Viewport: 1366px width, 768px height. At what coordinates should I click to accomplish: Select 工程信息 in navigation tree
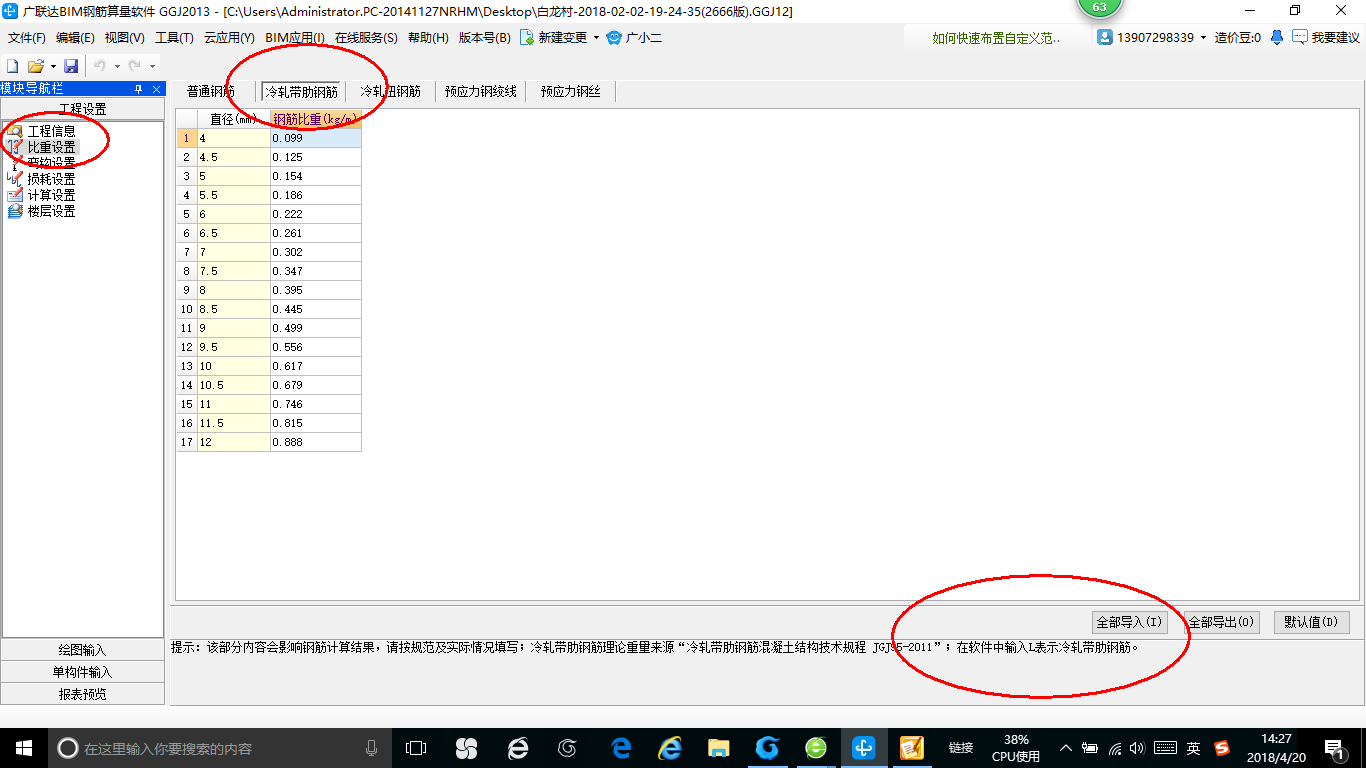tap(51, 131)
